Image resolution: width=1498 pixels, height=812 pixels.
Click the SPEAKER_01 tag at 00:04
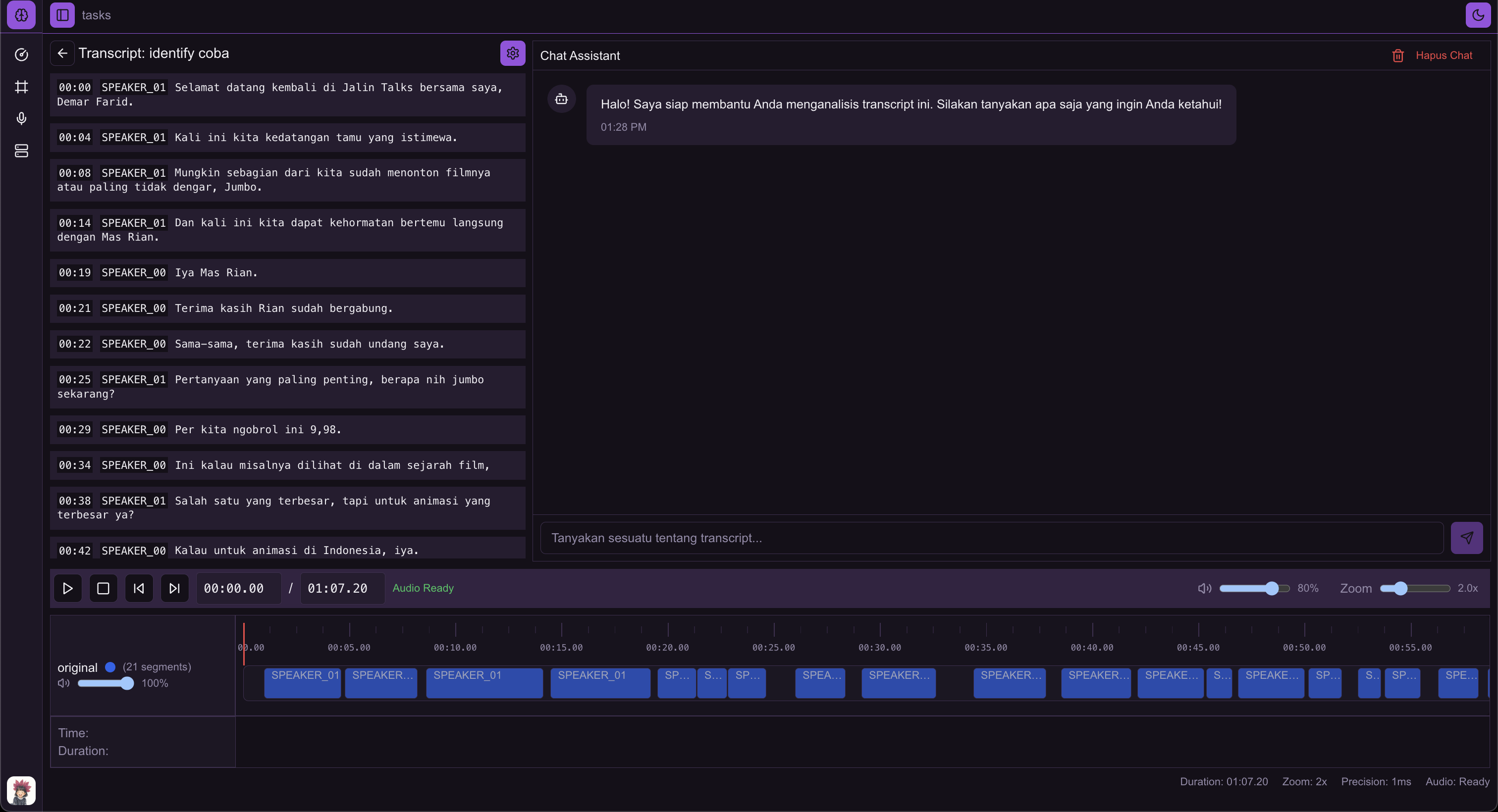134,138
